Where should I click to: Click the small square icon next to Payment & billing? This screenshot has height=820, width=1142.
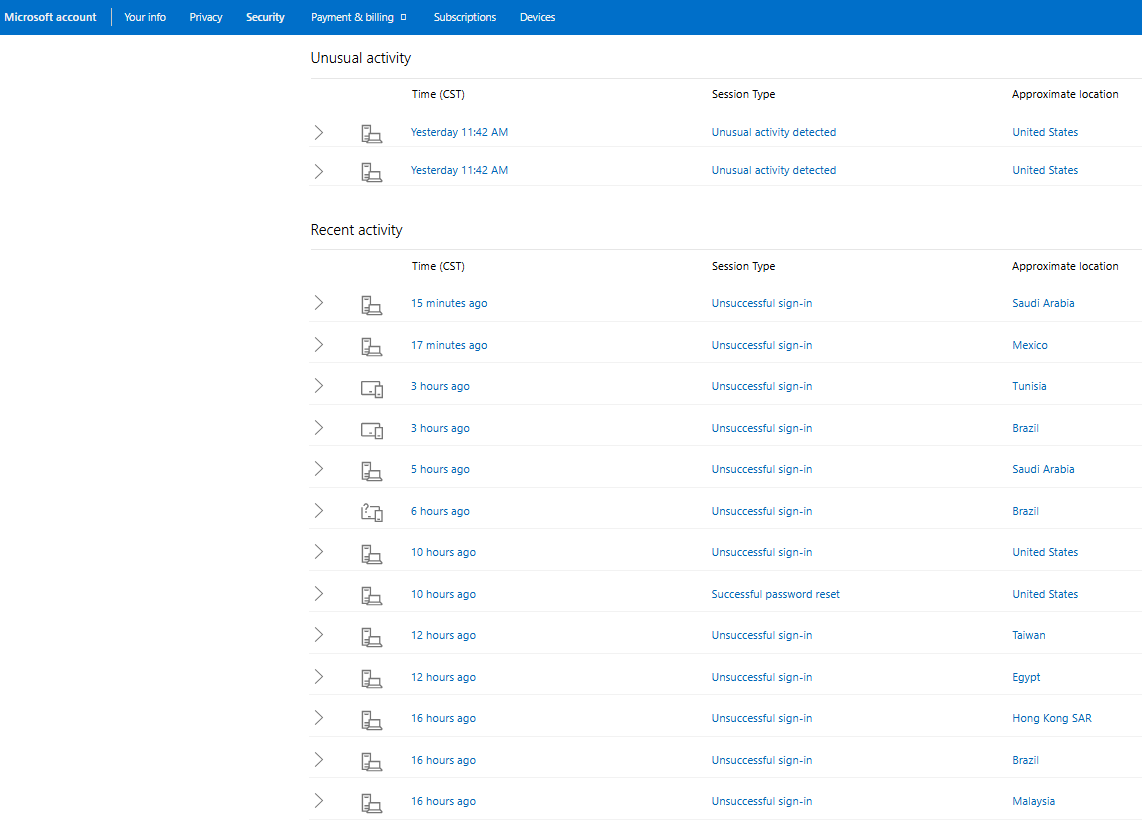(x=403, y=17)
